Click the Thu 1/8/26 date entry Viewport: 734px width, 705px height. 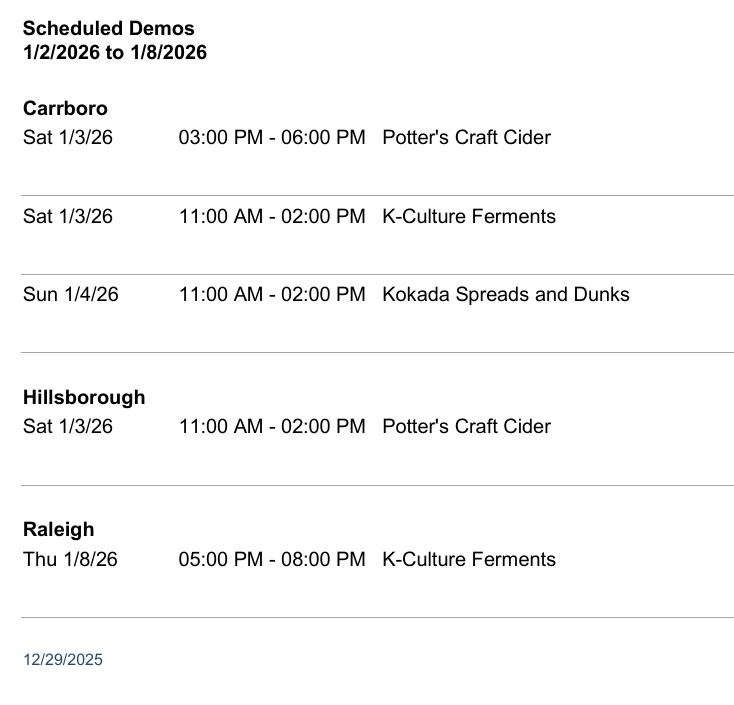70,559
